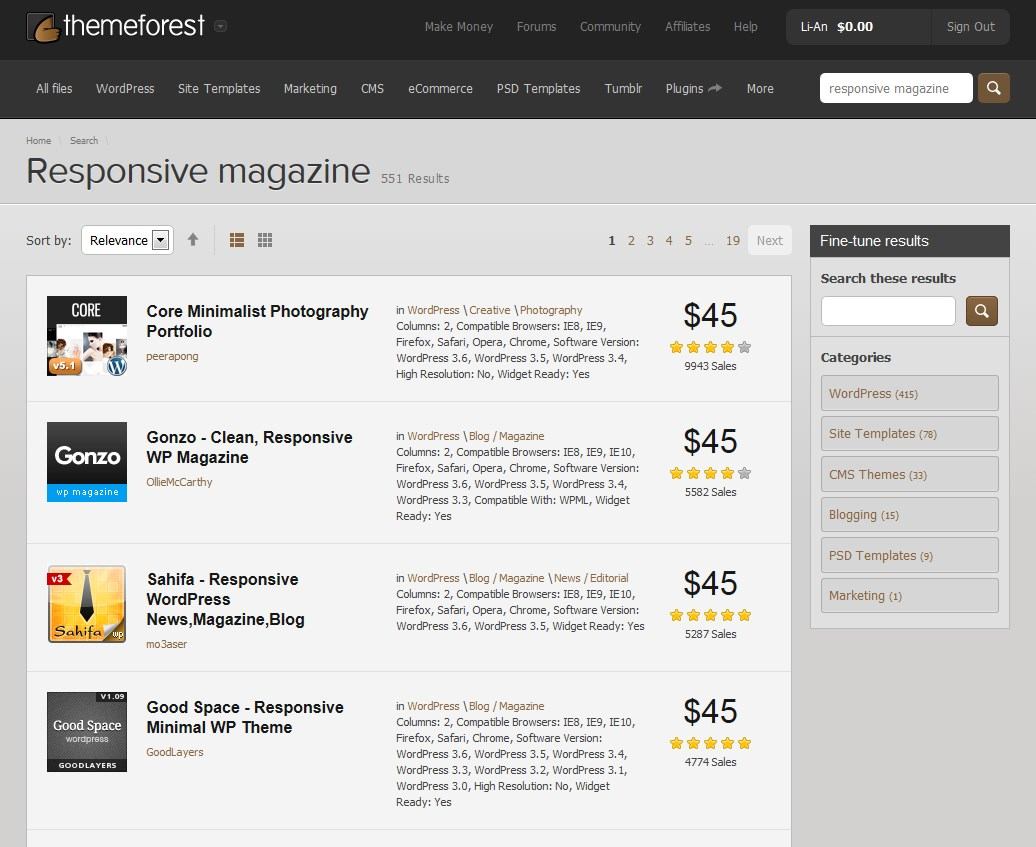Open the Gonzo wp magazine thumbnail
The width and height of the screenshot is (1036, 847).
(87, 462)
